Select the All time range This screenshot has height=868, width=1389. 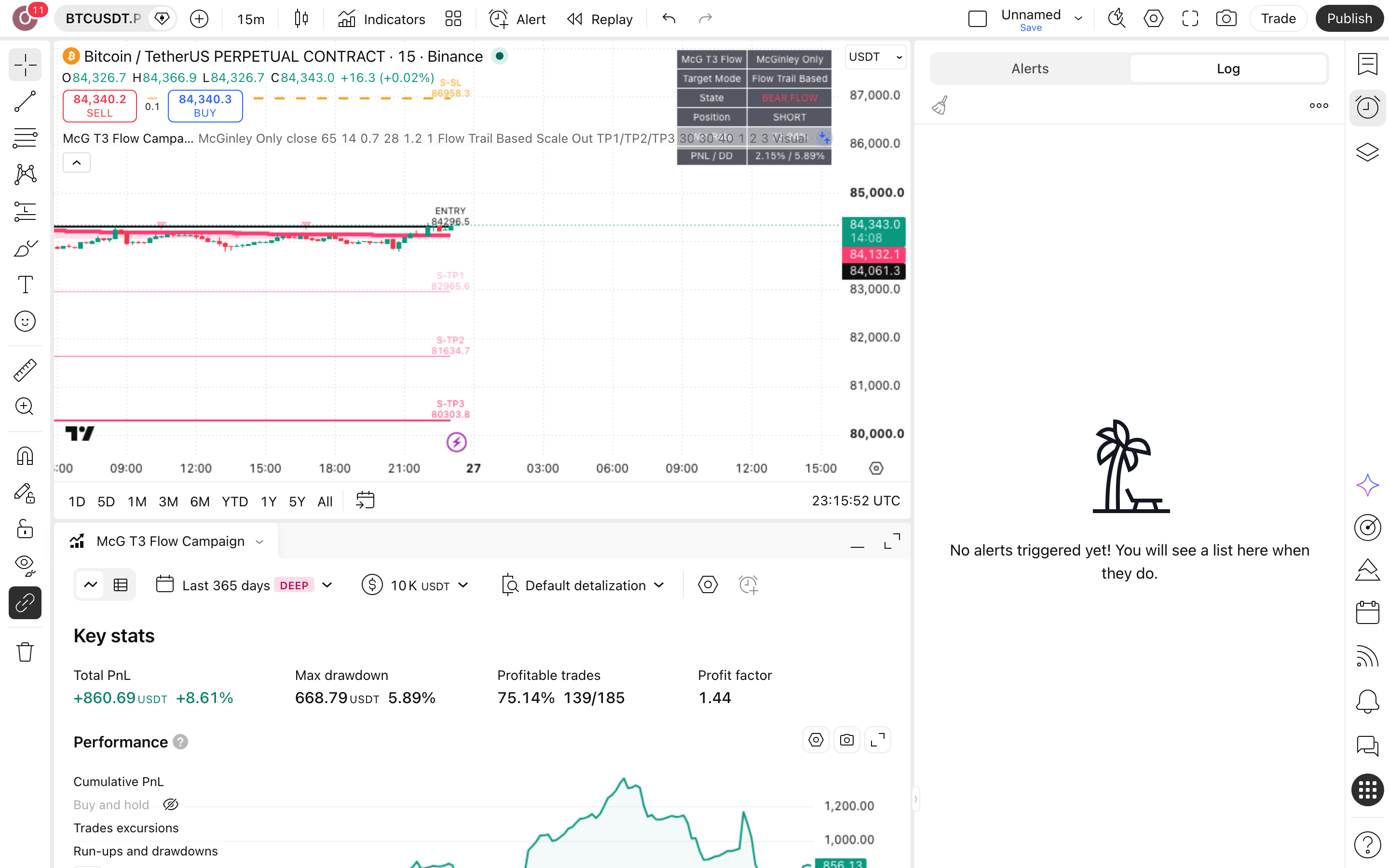(325, 502)
